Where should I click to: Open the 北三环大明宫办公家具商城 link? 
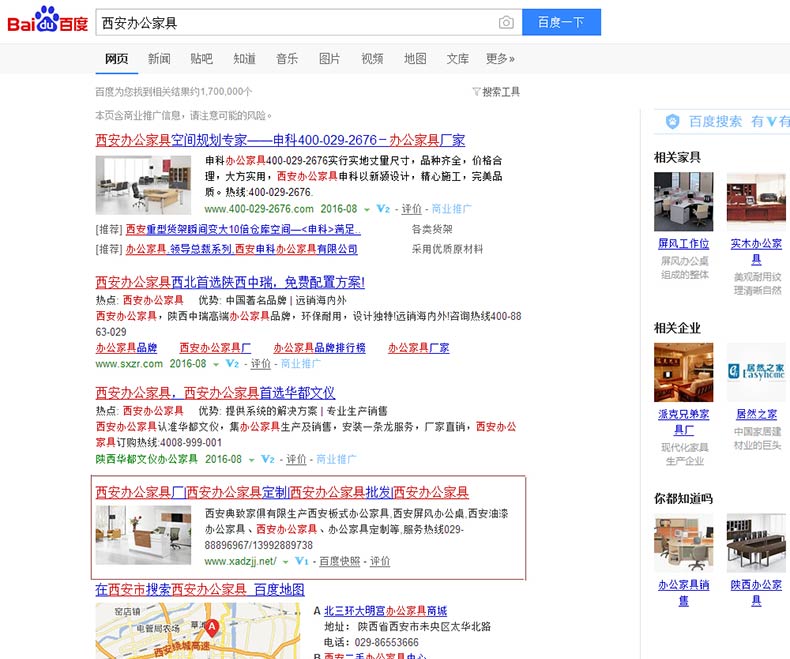(x=385, y=611)
